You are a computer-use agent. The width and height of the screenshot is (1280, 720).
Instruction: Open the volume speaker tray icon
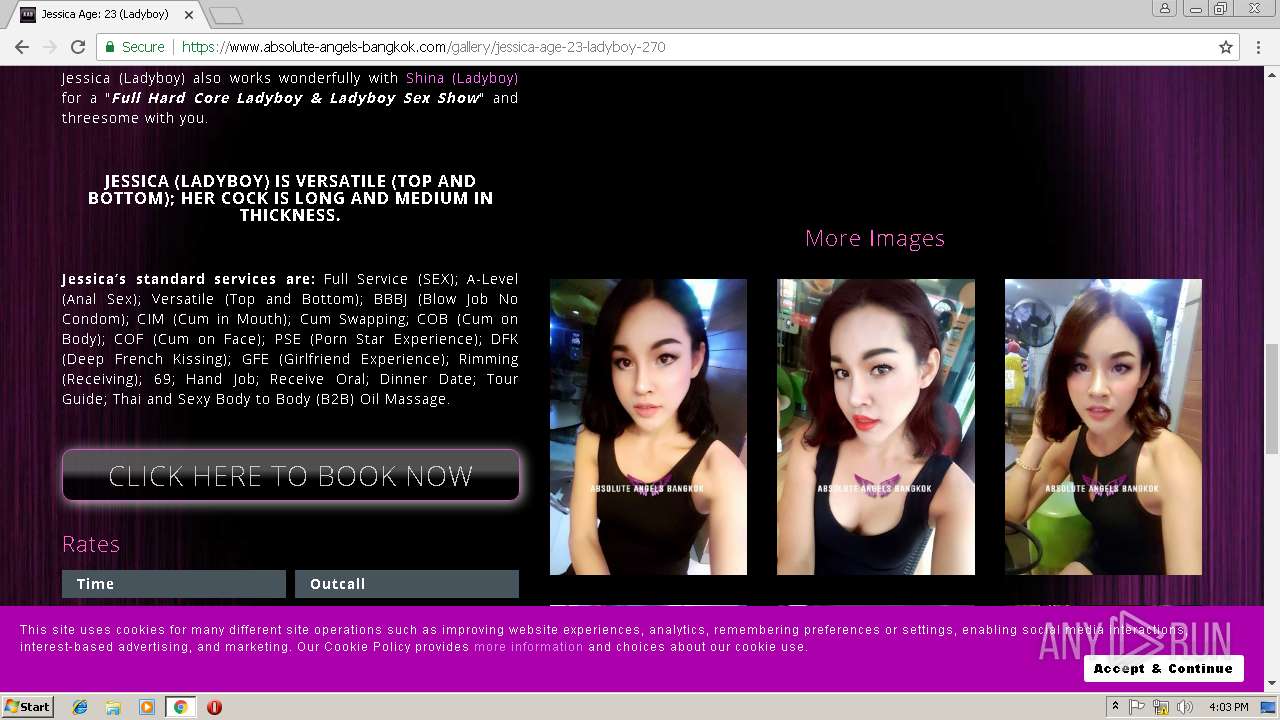(x=1185, y=707)
